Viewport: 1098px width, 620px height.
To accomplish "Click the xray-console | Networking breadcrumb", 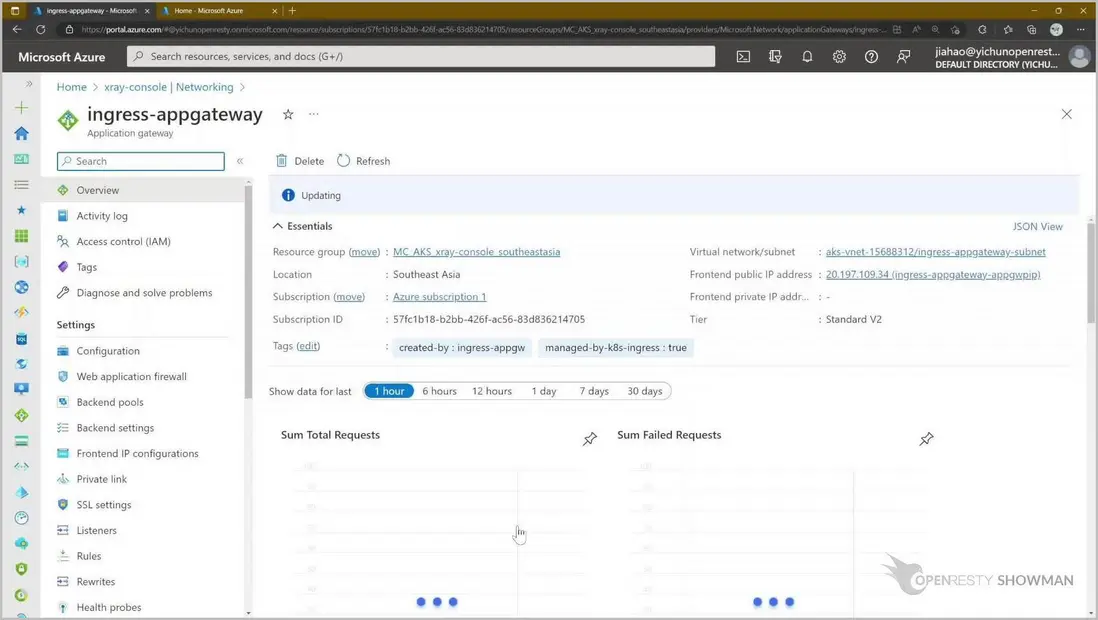I will click(x=169, y=87).
